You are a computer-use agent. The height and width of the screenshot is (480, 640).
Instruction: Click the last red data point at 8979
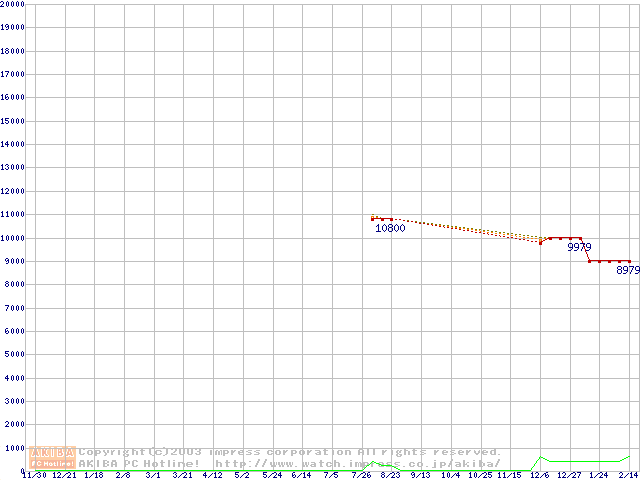[x=629, y=261]
